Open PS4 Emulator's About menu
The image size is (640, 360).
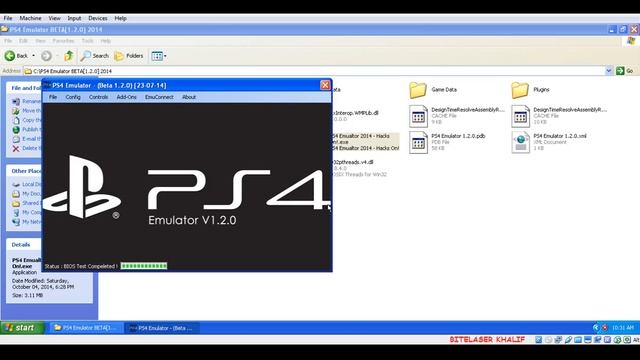point(189,97)
